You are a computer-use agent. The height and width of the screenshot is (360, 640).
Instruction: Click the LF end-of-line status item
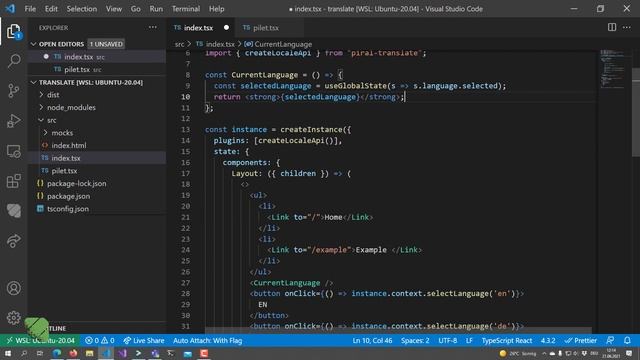click(469, 340)
